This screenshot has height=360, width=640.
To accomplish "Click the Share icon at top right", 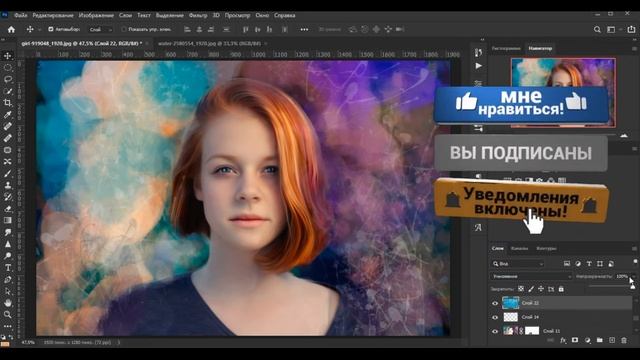I will 631,29.
